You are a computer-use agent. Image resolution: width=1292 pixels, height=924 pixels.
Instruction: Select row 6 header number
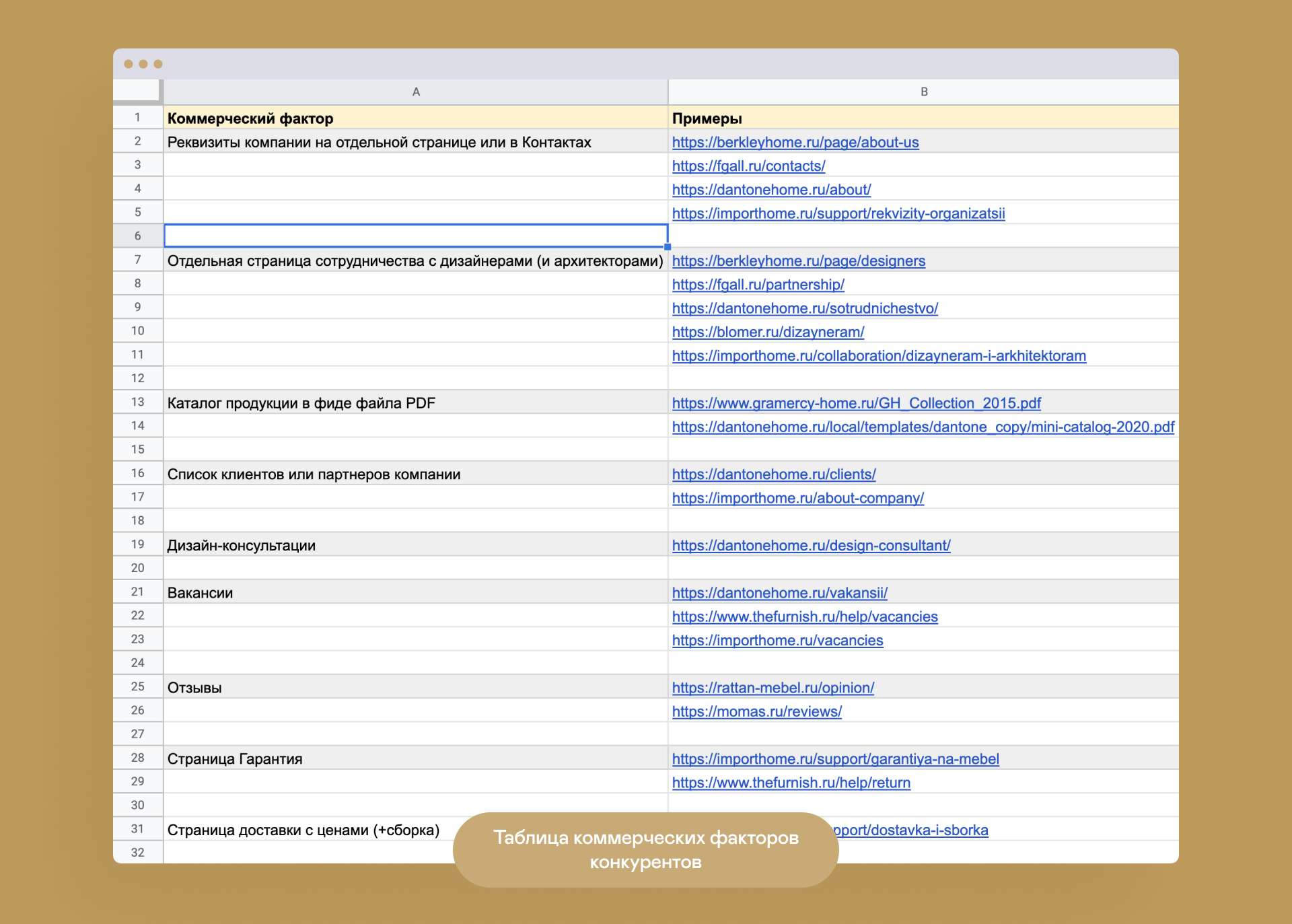click(x=137, y=236)
